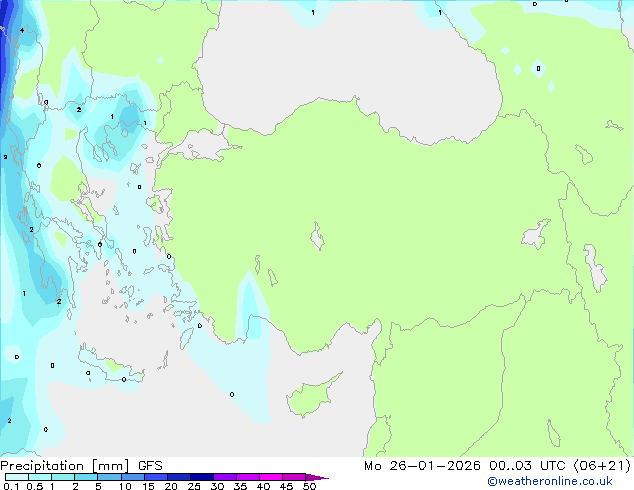Image resolution: width=634 pixels, height=490 pixels.
Task: Pick the 35–40 mm legend swatch
Action: (x=247, y=477)
